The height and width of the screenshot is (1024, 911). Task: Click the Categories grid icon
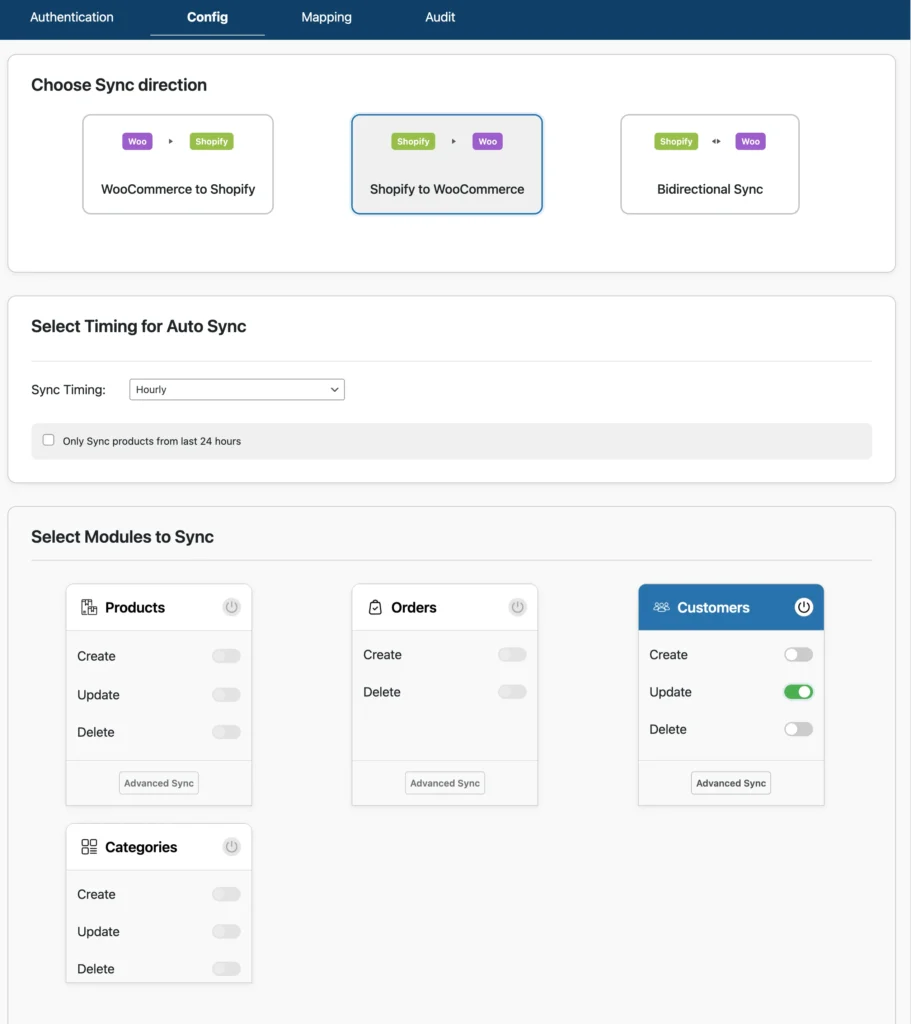pos(88,847)
